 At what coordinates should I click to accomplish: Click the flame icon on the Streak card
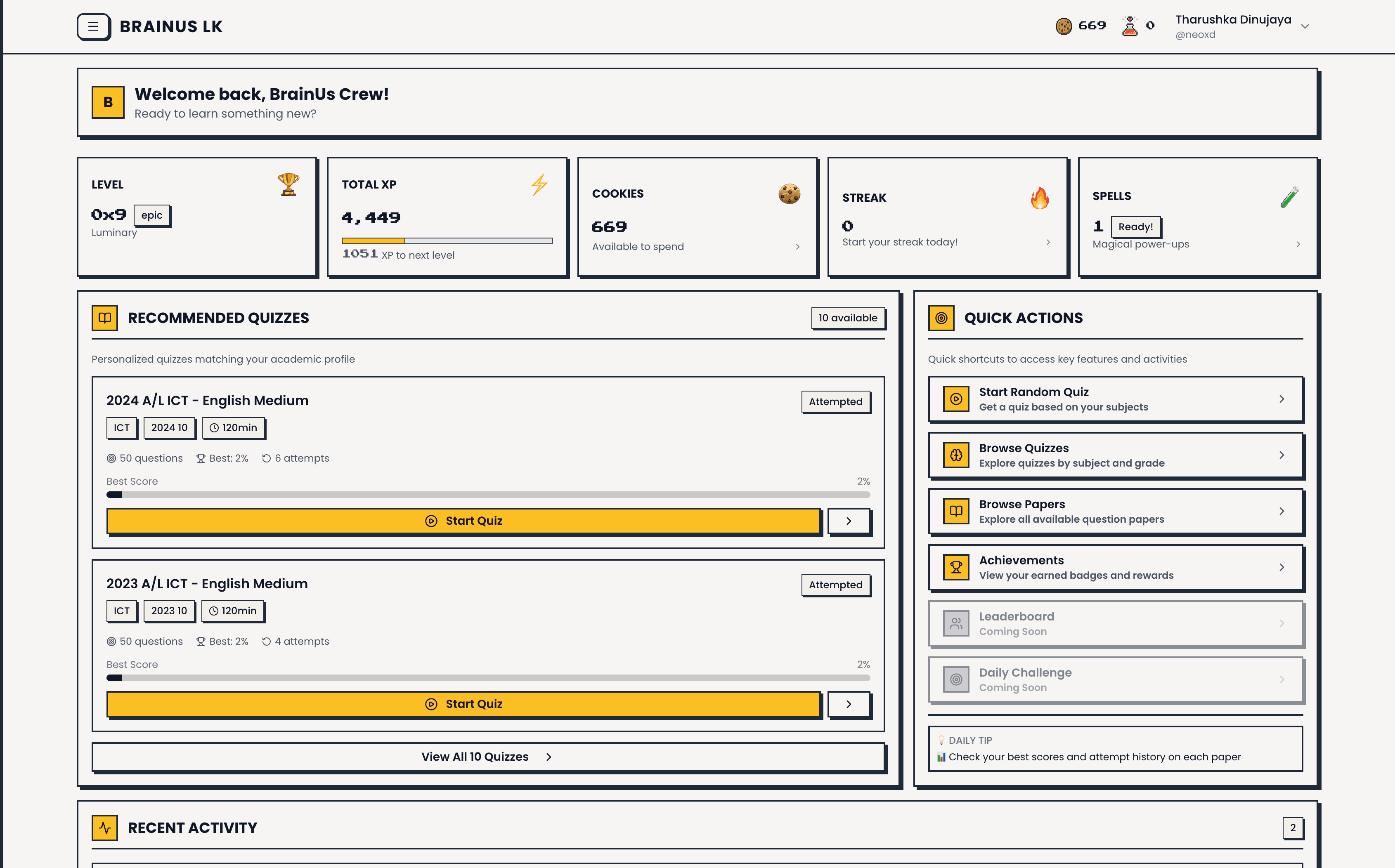[1040, 198]
